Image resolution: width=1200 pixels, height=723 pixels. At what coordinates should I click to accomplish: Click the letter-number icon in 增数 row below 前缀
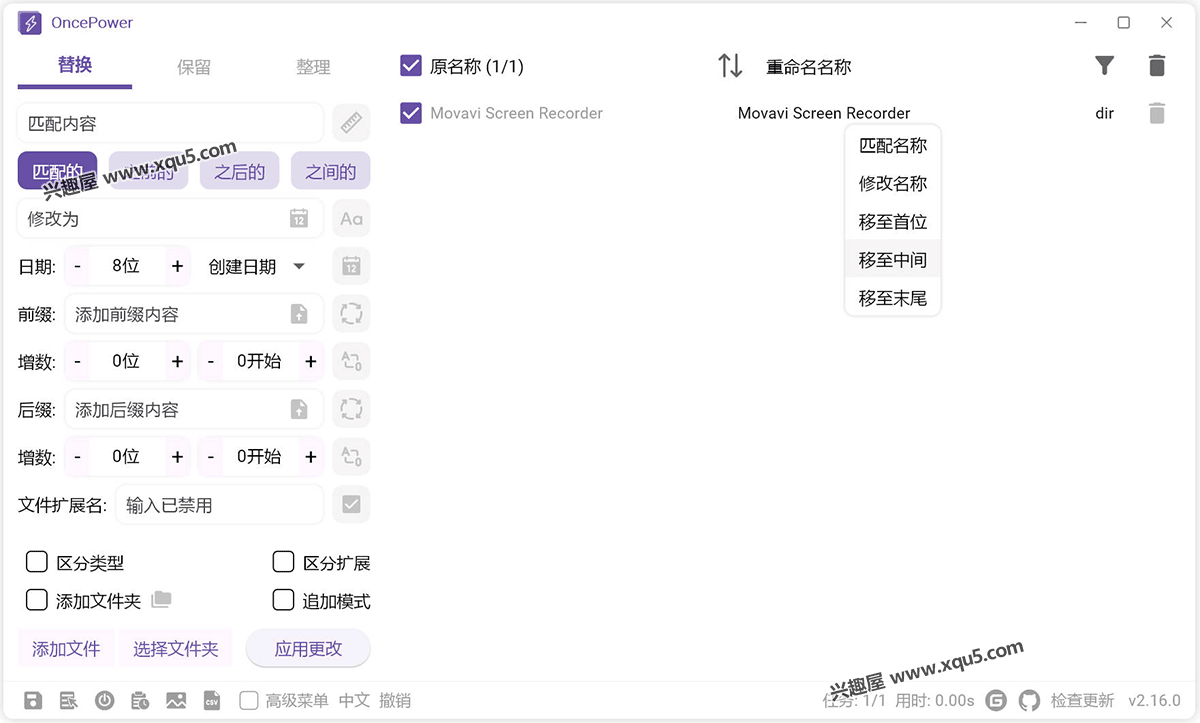(x=351, y=361)
